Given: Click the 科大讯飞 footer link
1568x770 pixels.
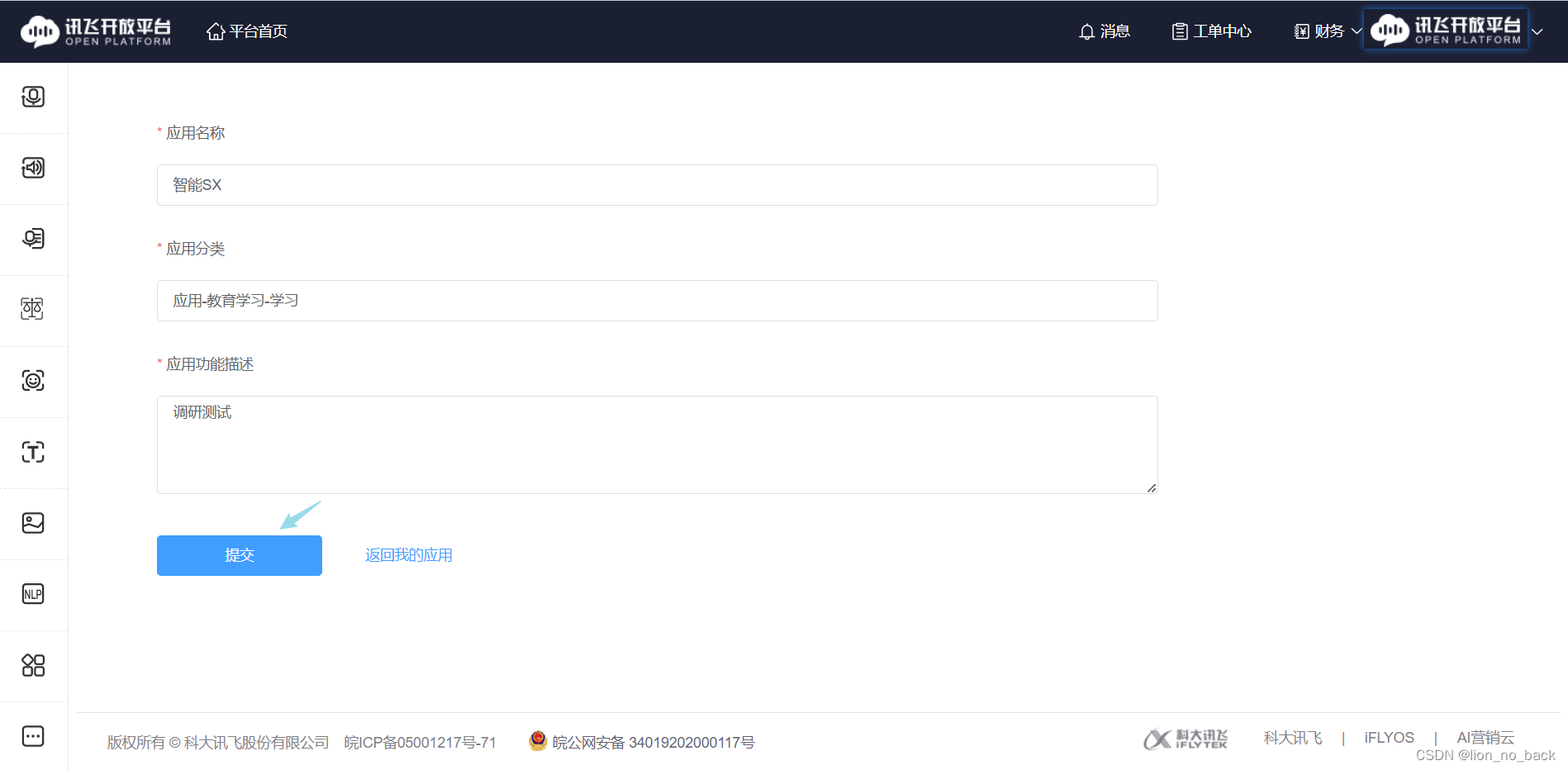Looking at the screenshot, I should click(x=1293, y=738).
